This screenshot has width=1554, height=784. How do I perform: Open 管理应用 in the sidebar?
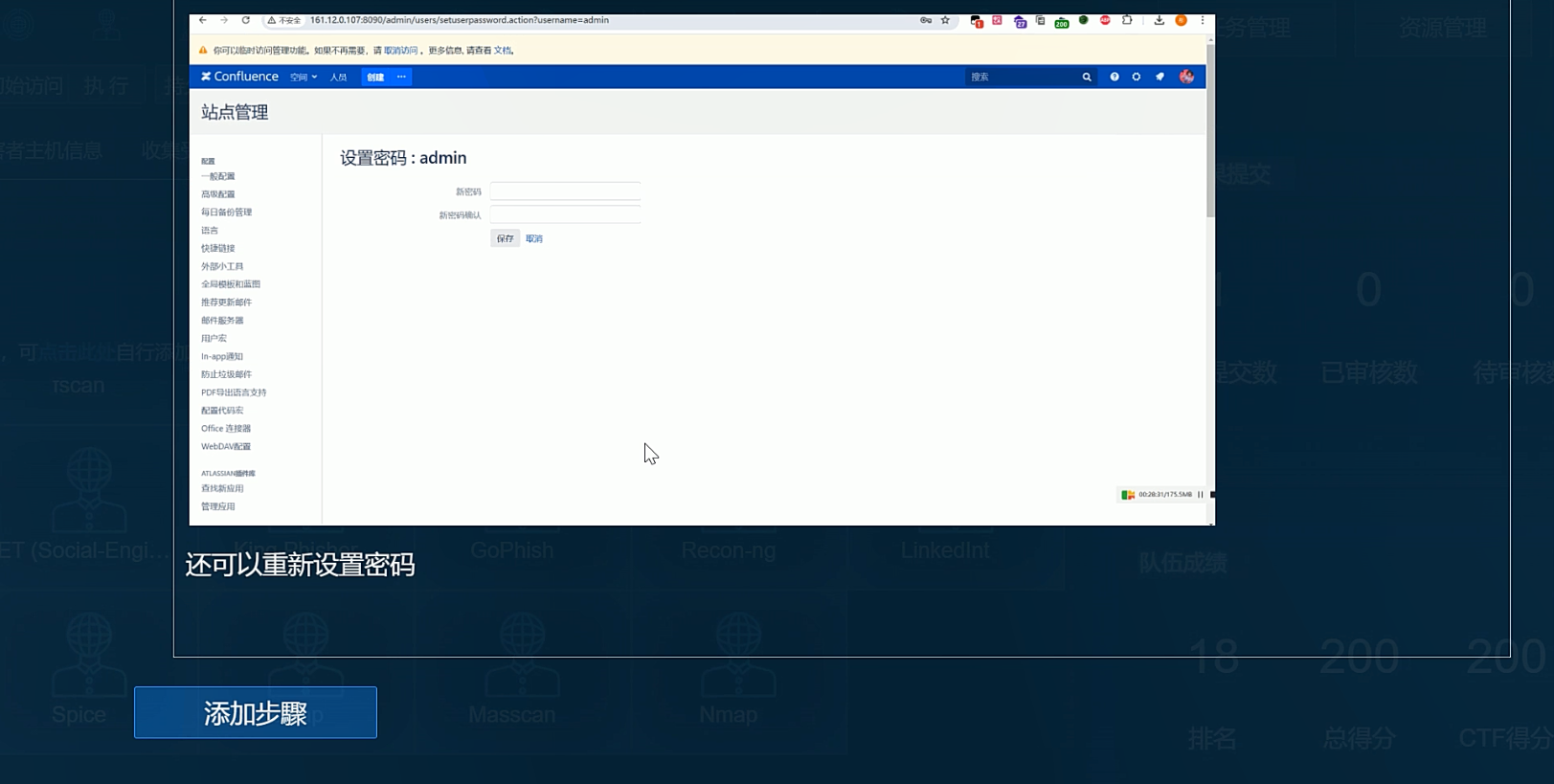point(218,507)
